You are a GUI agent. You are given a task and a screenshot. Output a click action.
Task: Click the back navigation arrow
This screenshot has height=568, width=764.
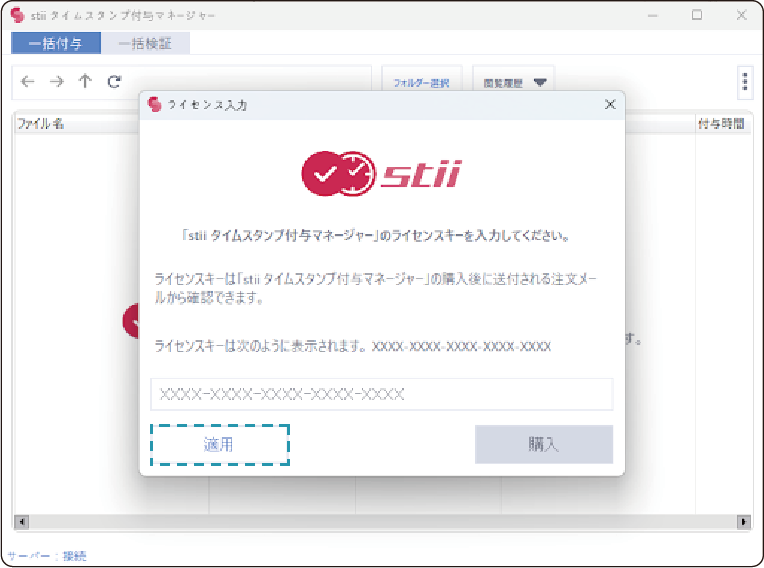(27, 83)
